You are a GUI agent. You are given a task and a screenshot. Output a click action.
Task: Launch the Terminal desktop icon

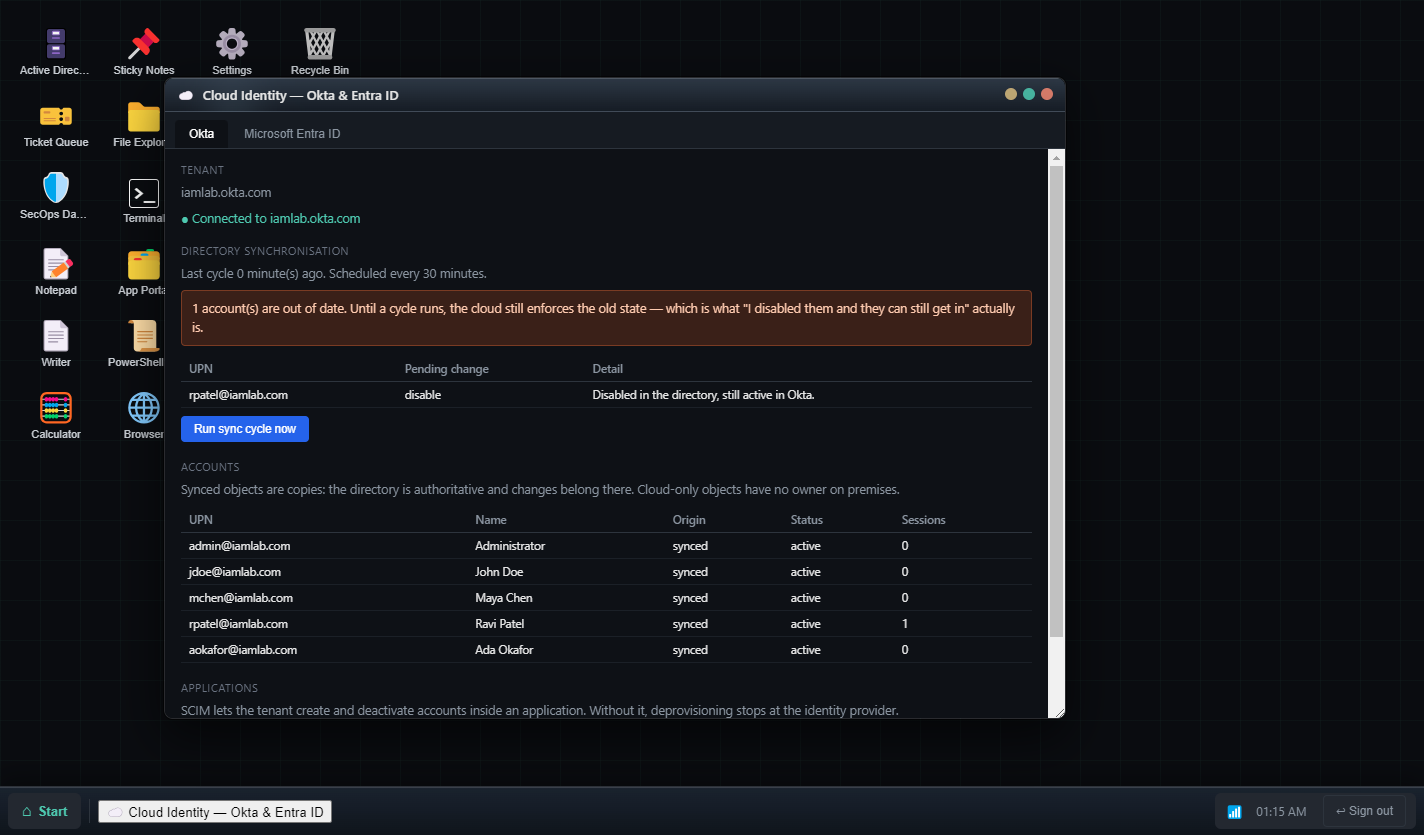click(x=144, y=196)
